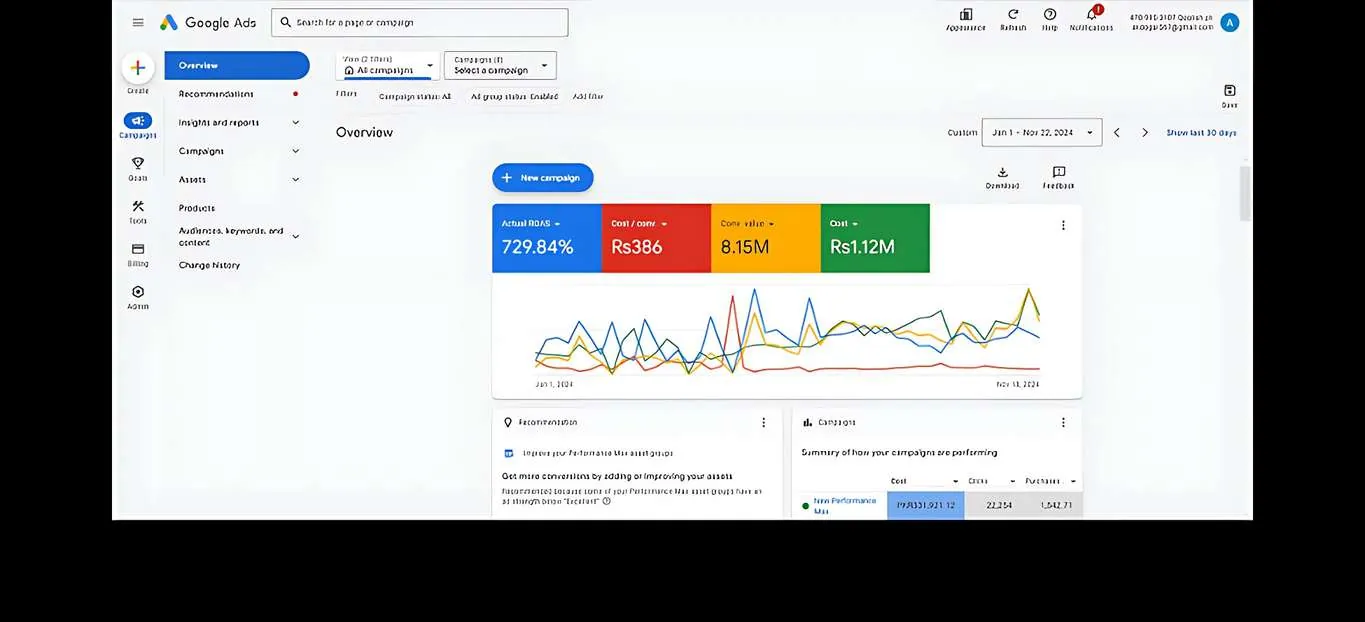The height and width of the screenshot is (622, 1365).
Task: Select the Campaigns megaphone icon
Action: tap(138, 120)
